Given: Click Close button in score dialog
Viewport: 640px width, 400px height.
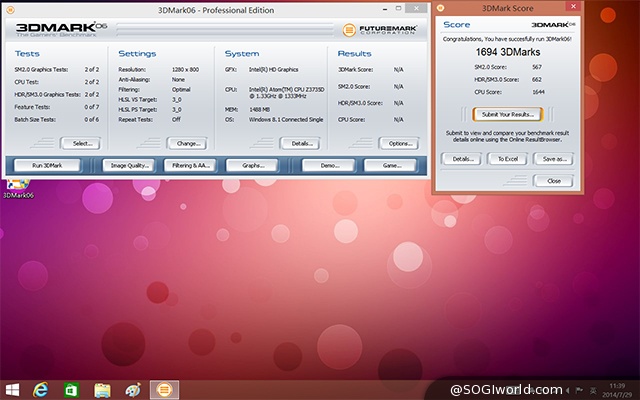Looking at the screenshot, I should 553,181.
